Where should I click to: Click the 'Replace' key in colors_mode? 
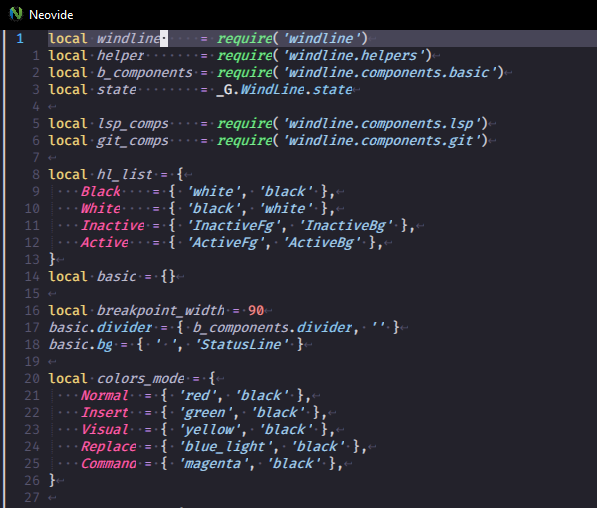click(x=109, y=447)
